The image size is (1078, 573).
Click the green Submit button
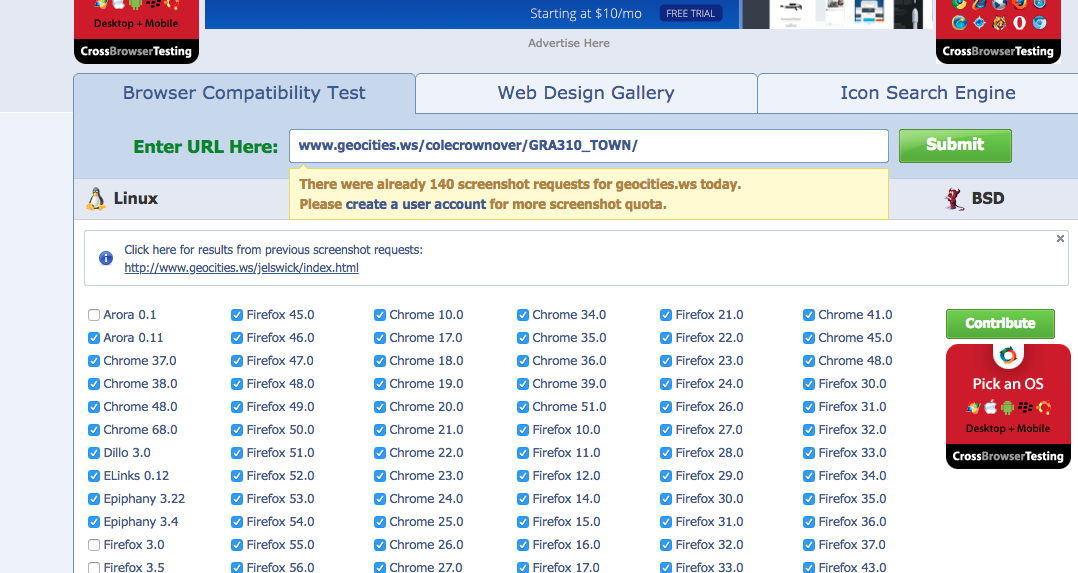point(955,146)
